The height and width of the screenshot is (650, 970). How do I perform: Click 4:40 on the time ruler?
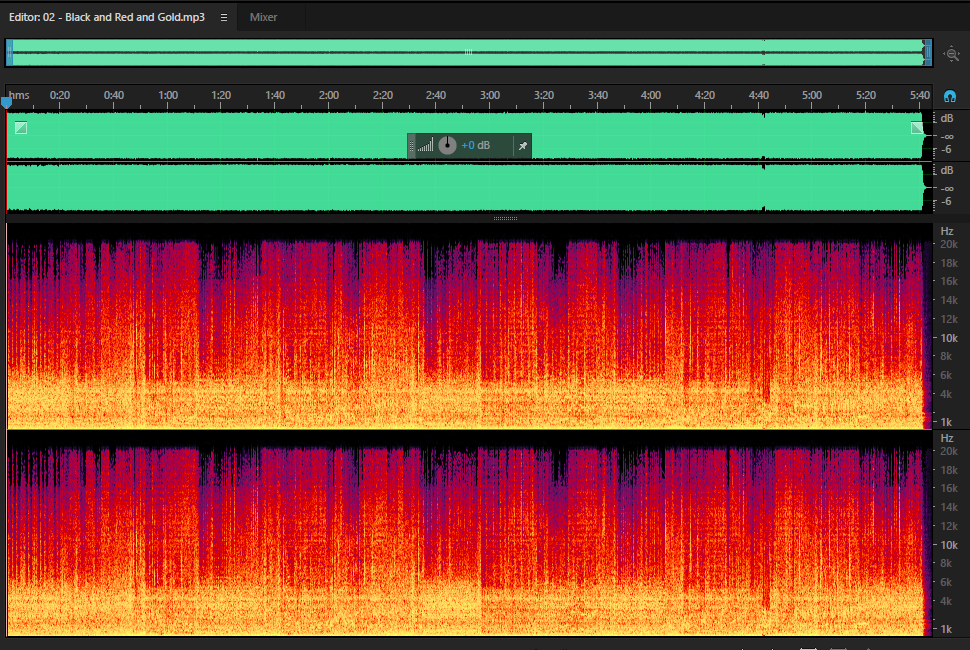click(758, 95)
